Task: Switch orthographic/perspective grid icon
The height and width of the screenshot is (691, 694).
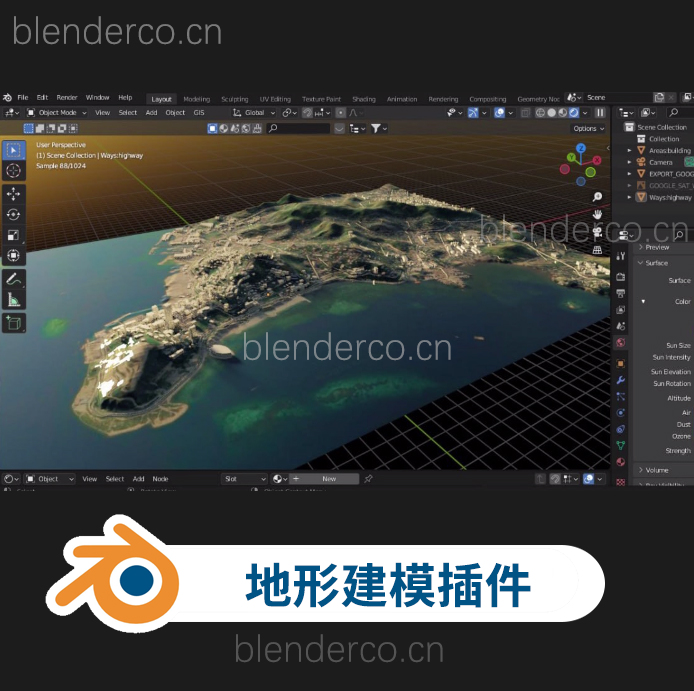Action: (x=598, y=250)
